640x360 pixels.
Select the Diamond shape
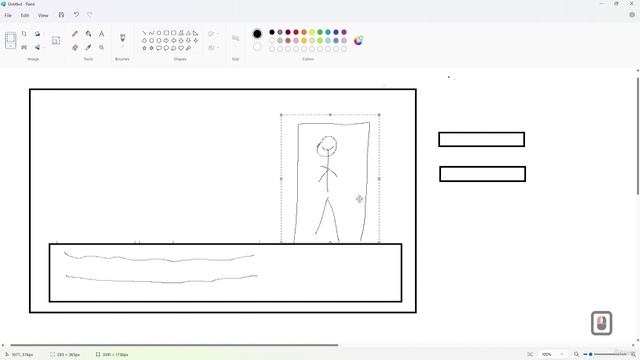click(144, 40)
